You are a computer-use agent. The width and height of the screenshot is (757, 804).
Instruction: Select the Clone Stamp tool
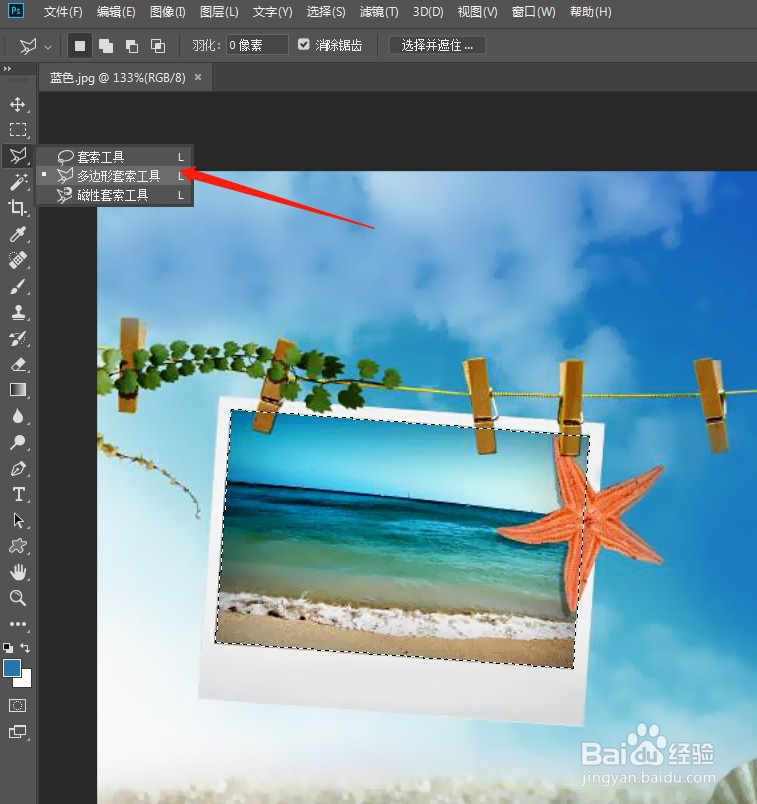coord(18,312)
